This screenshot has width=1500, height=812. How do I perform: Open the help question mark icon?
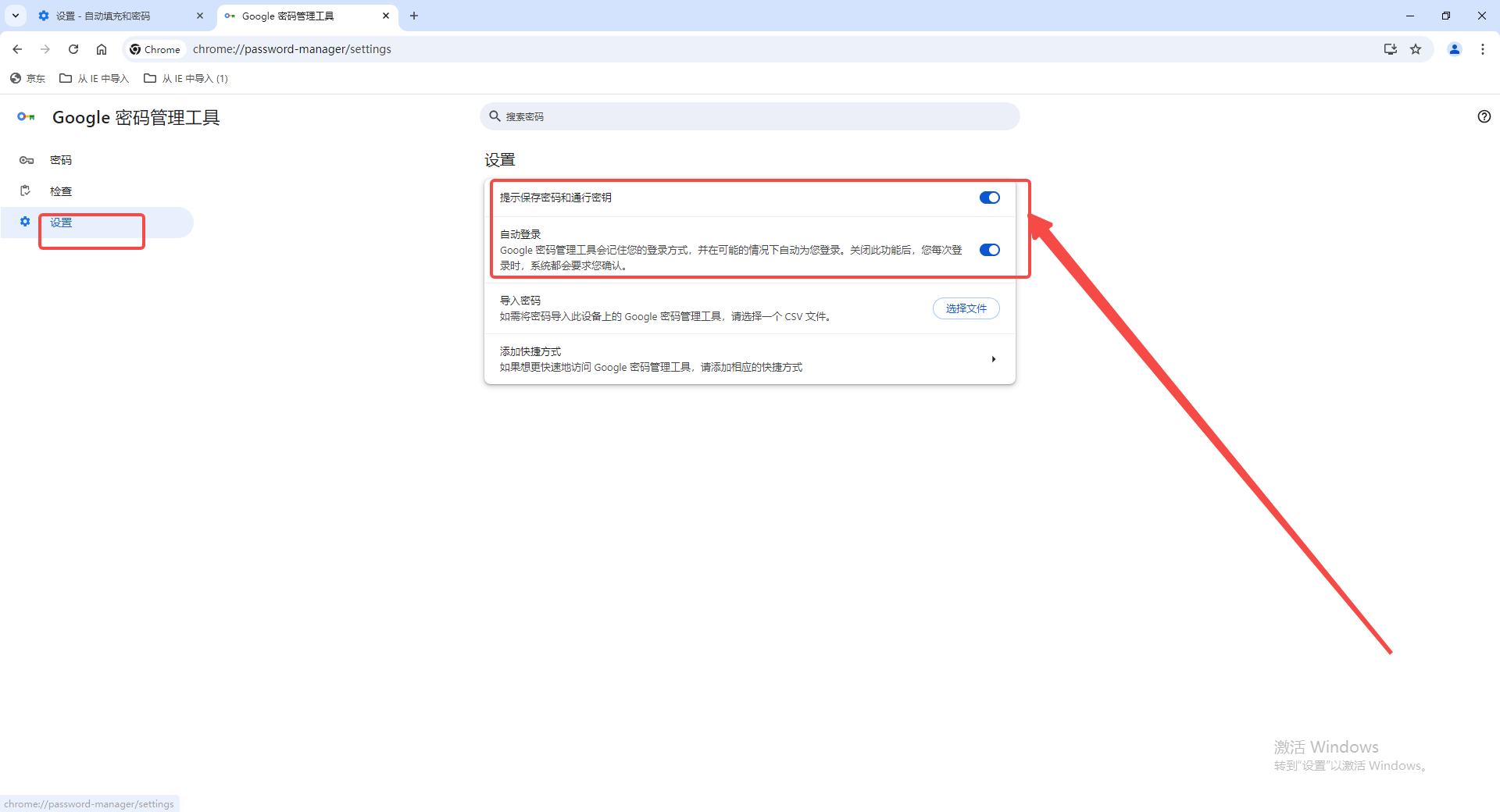point(1484,116)
